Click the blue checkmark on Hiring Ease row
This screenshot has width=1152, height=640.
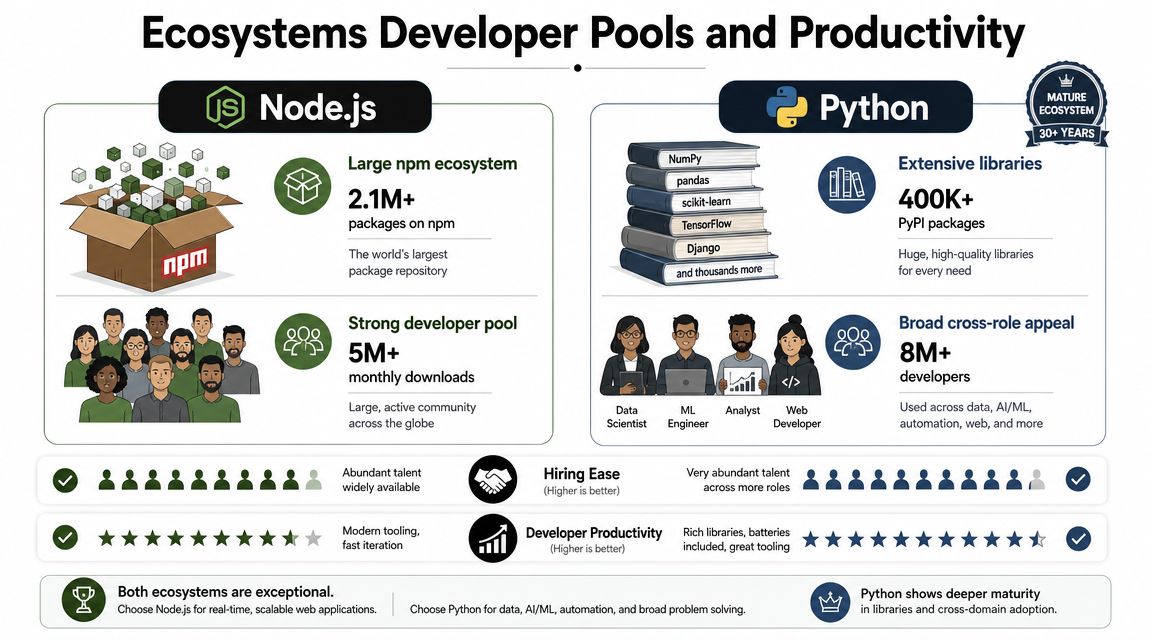click(x=1078, y=480)
